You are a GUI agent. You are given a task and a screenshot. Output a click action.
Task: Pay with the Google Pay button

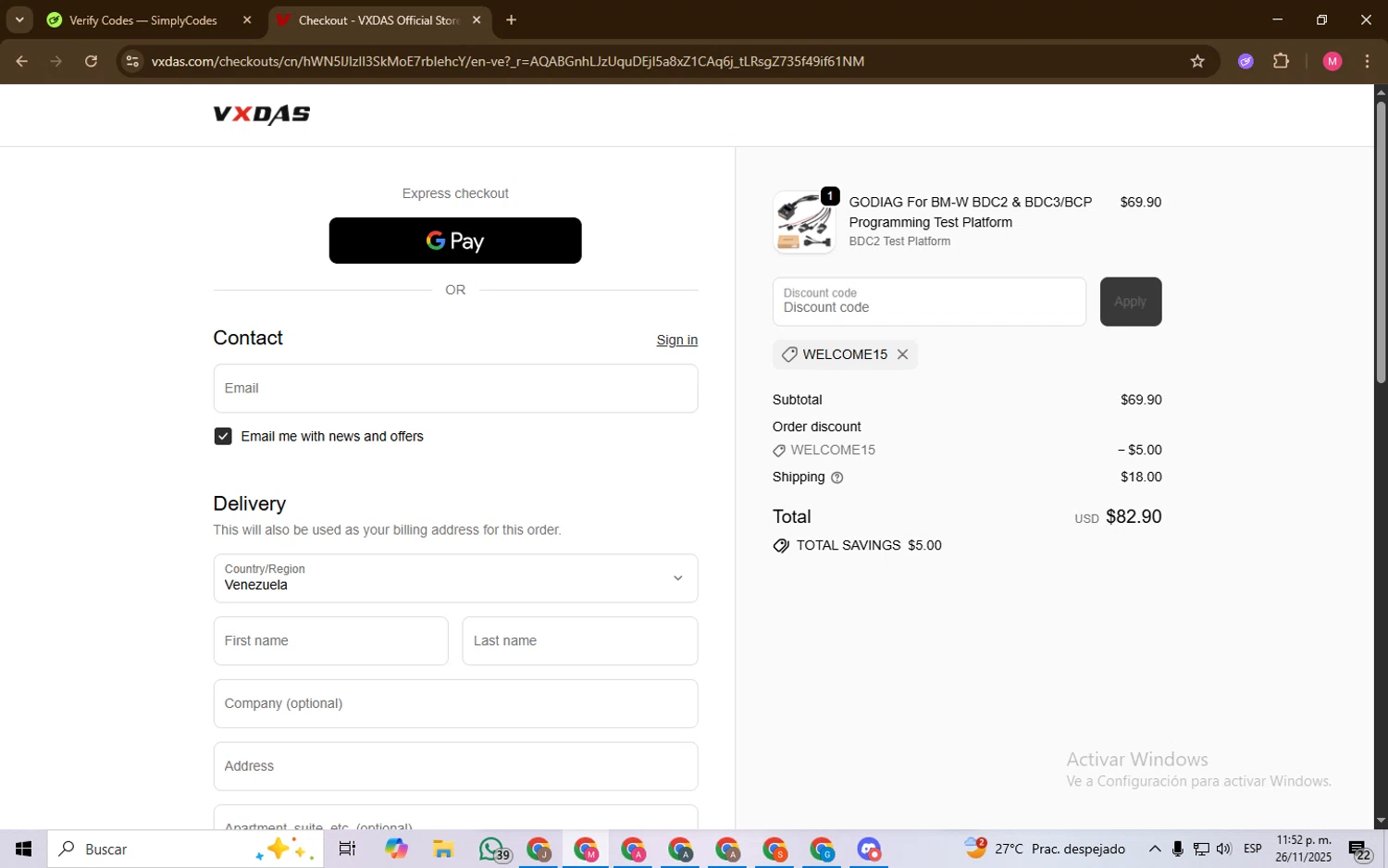tap(455, 241)
